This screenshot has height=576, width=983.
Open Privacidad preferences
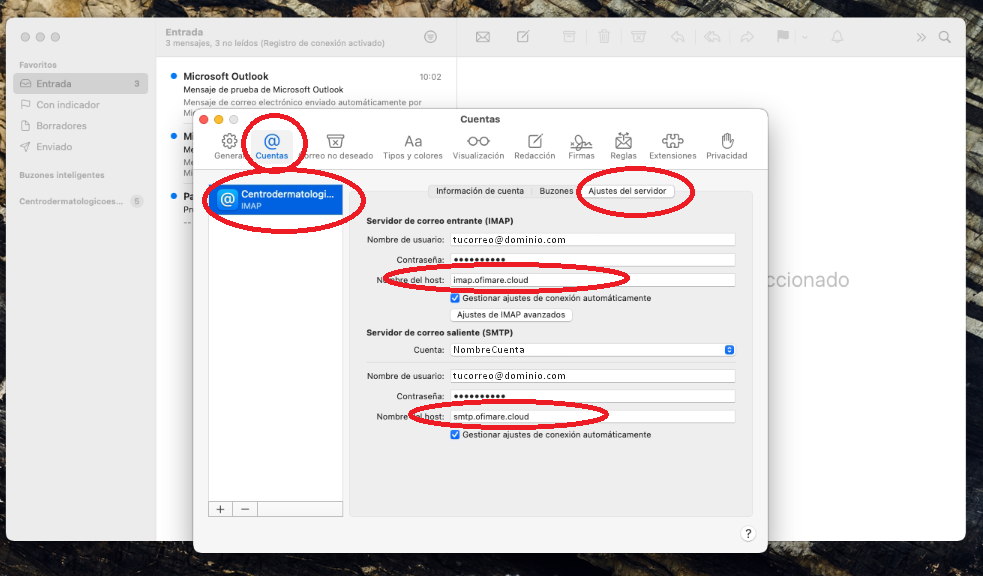click(727, 146)
